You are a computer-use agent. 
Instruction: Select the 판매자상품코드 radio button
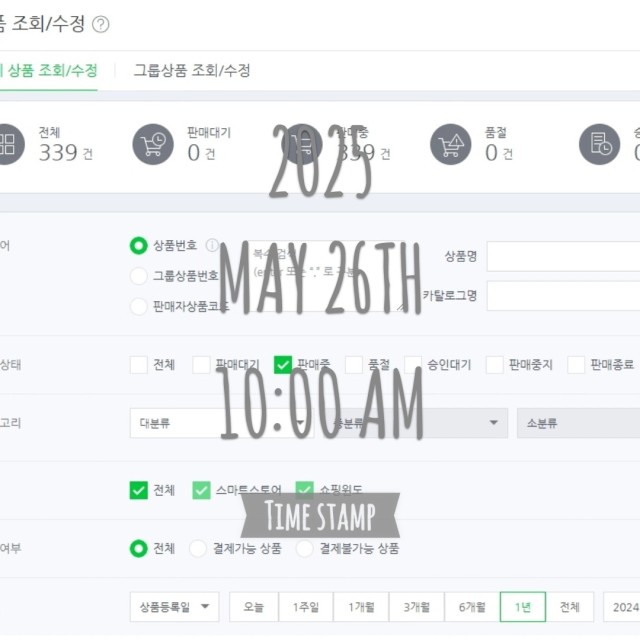tap(138, 306)
